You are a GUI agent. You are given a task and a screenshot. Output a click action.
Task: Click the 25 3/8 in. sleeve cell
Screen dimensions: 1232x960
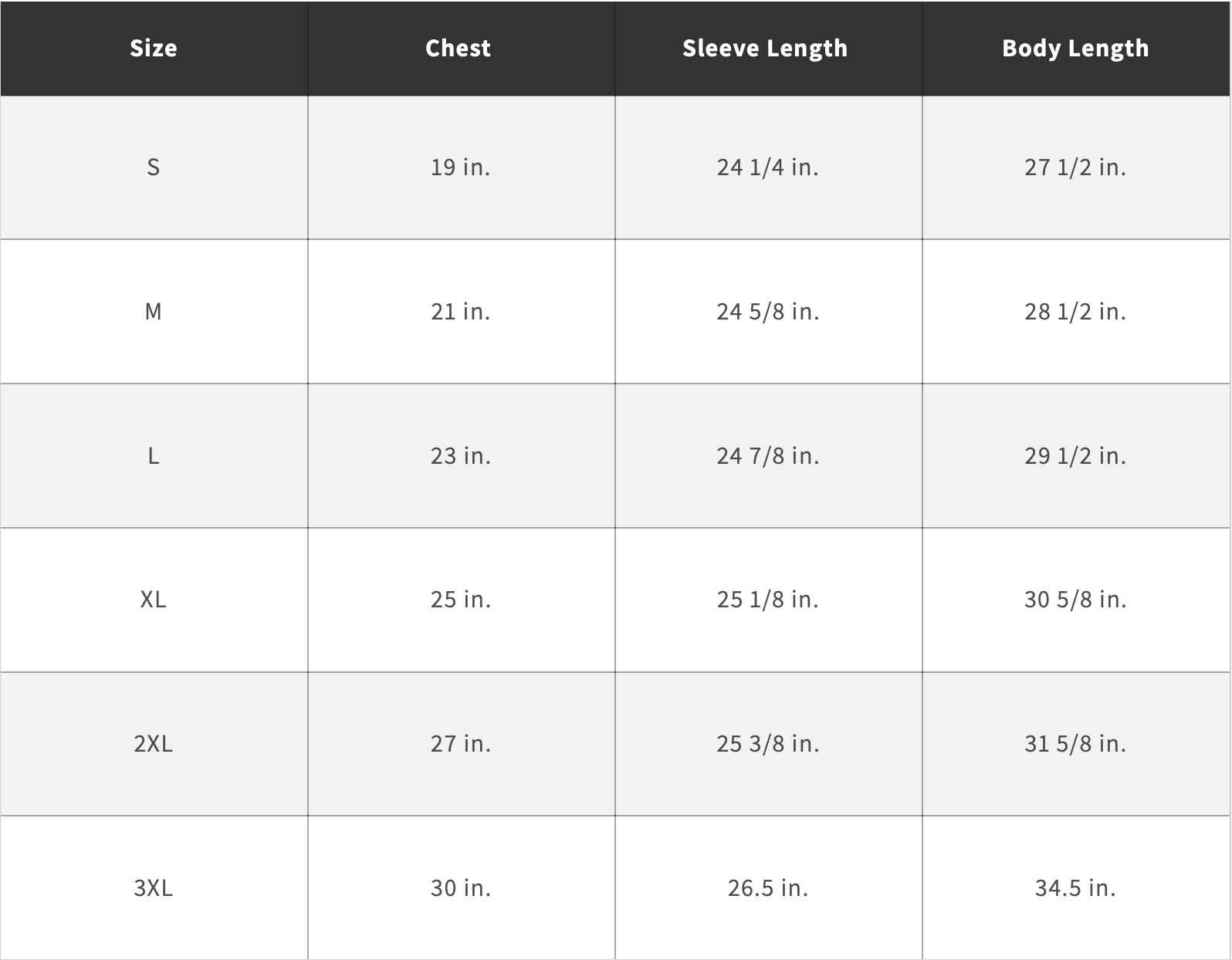point(768,744)
